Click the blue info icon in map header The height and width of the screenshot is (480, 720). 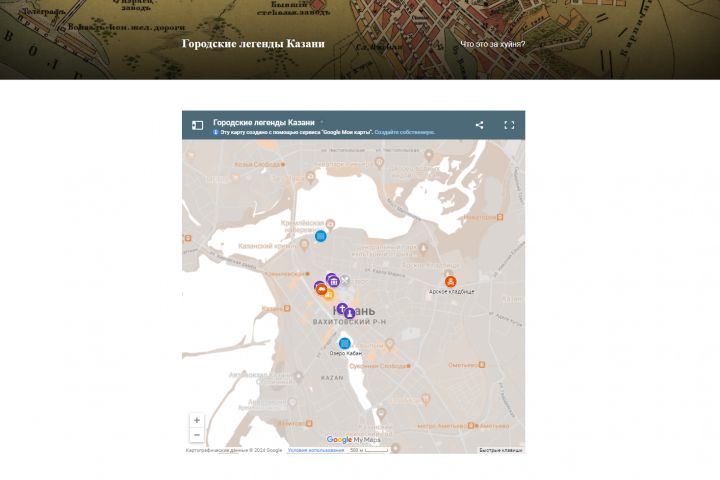click(215, 132)
